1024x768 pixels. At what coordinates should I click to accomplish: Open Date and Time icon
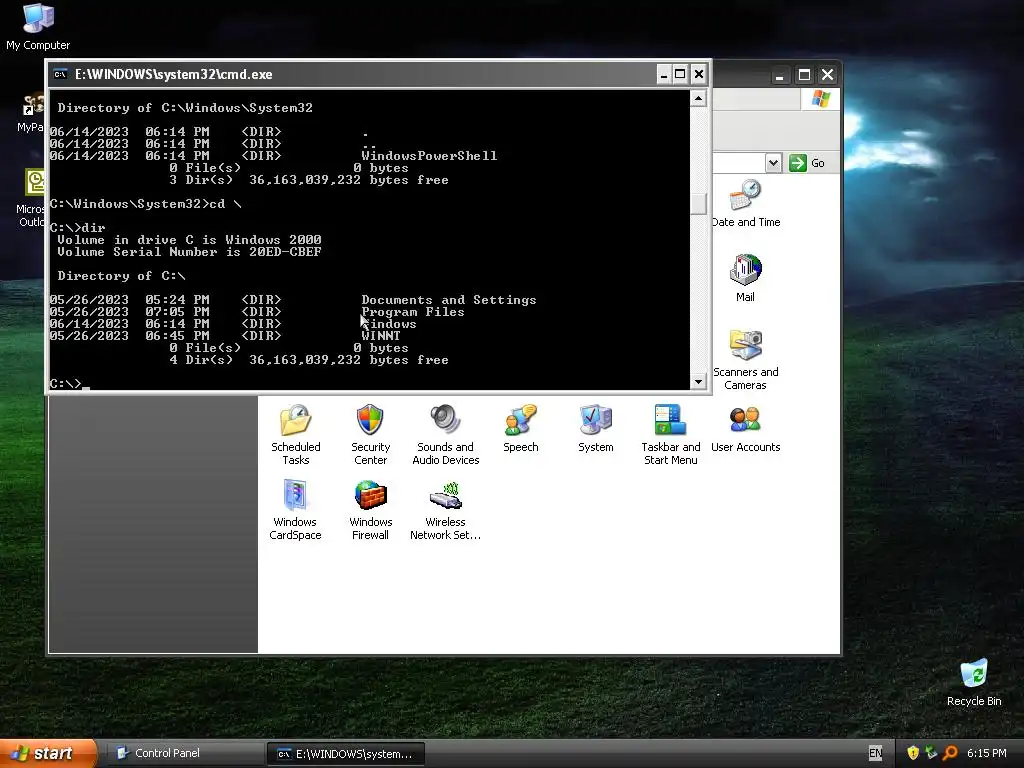[746, 203]
